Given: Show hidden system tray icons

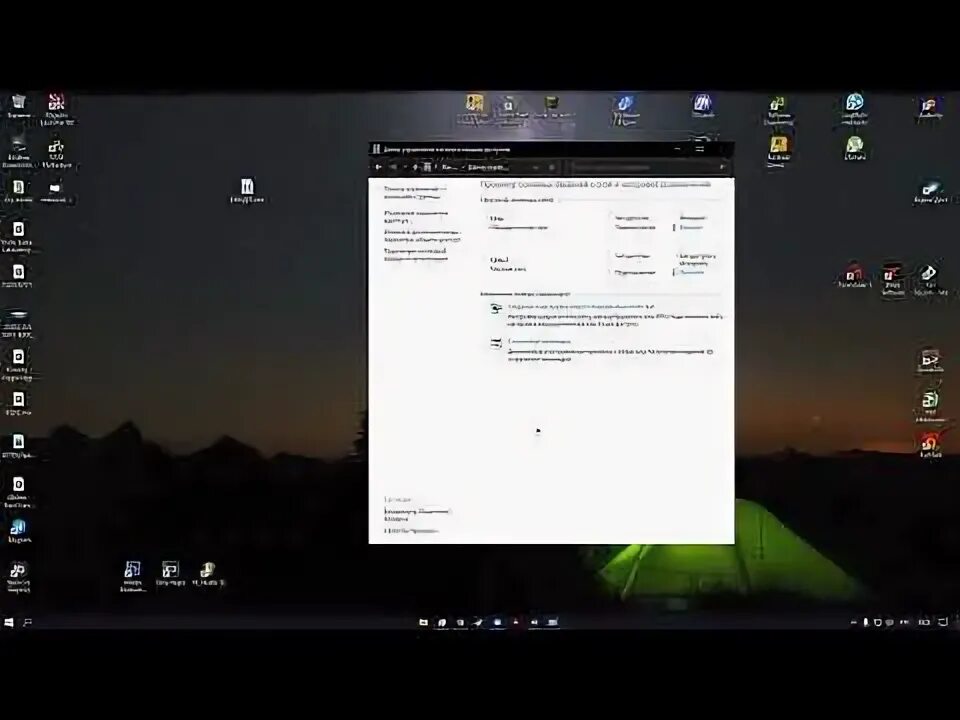Looking at the screenshot, I should [x=853, y=622].
